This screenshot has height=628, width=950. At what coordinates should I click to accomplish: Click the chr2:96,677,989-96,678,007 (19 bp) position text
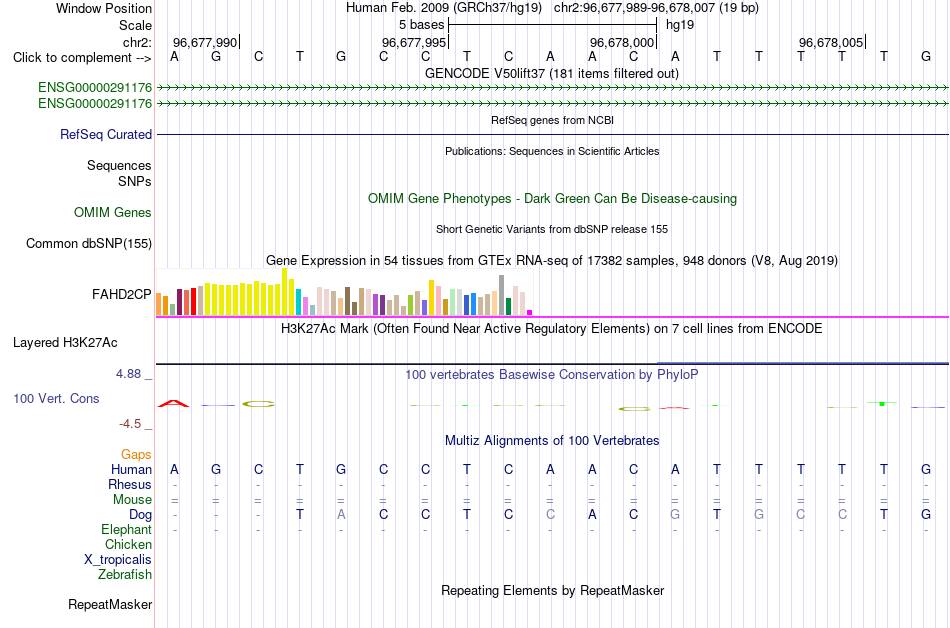coord(656,8)
